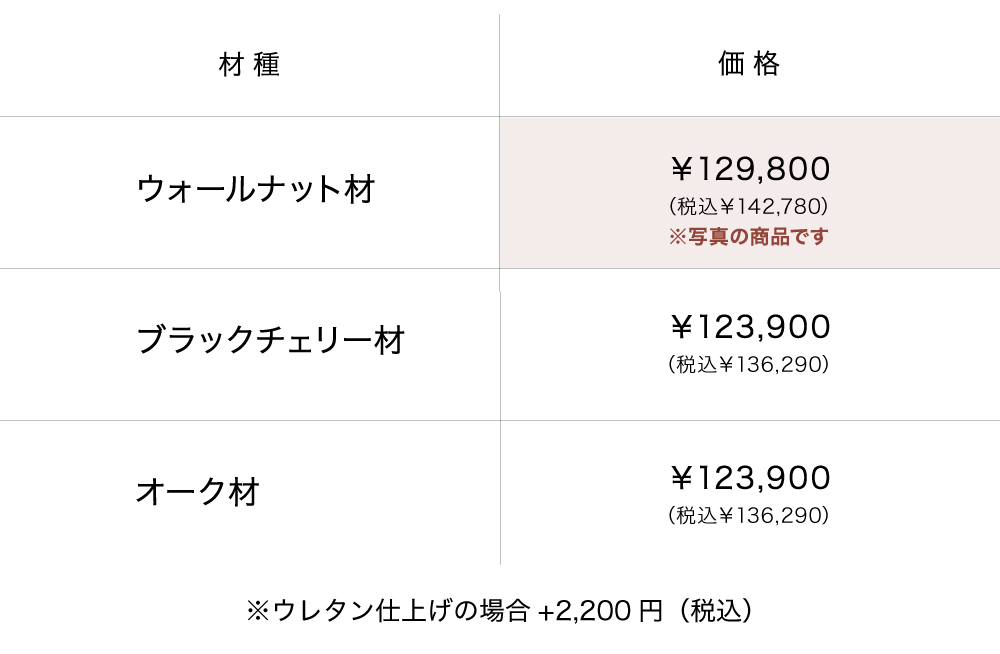The height and width of the screenshot is (654, 1000).
Task: Click the ¥129,800 walnut price
Action: tap(750, 169)
